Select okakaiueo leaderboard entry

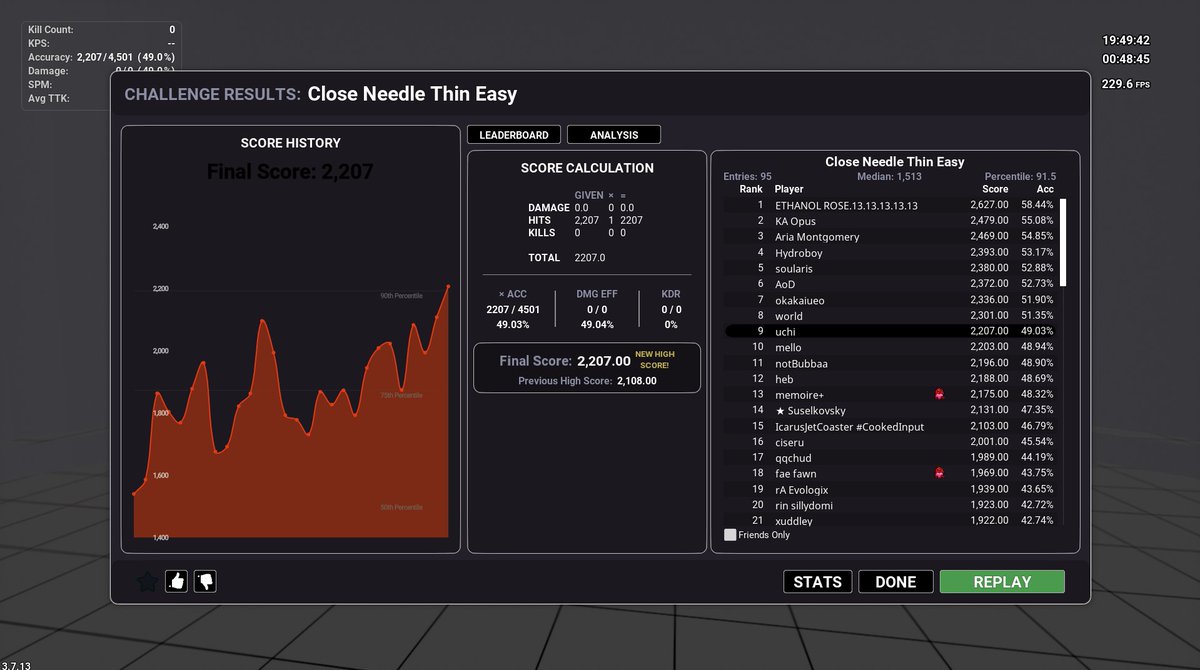coord(890,300)
